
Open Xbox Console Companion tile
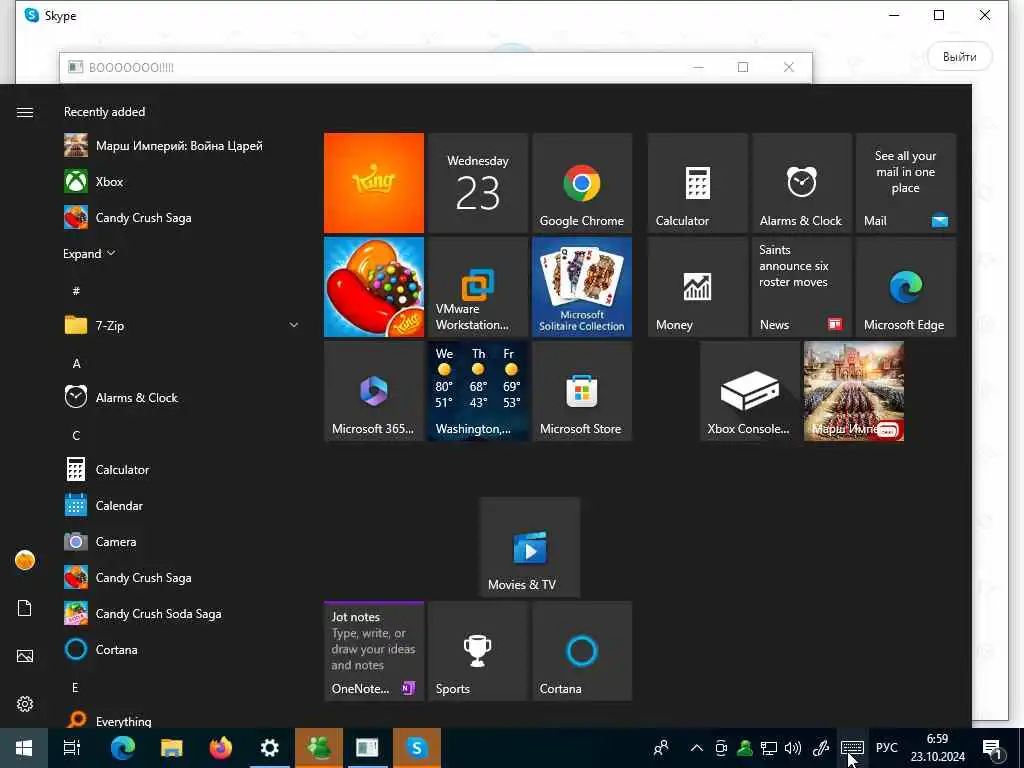tap(750, 391)
